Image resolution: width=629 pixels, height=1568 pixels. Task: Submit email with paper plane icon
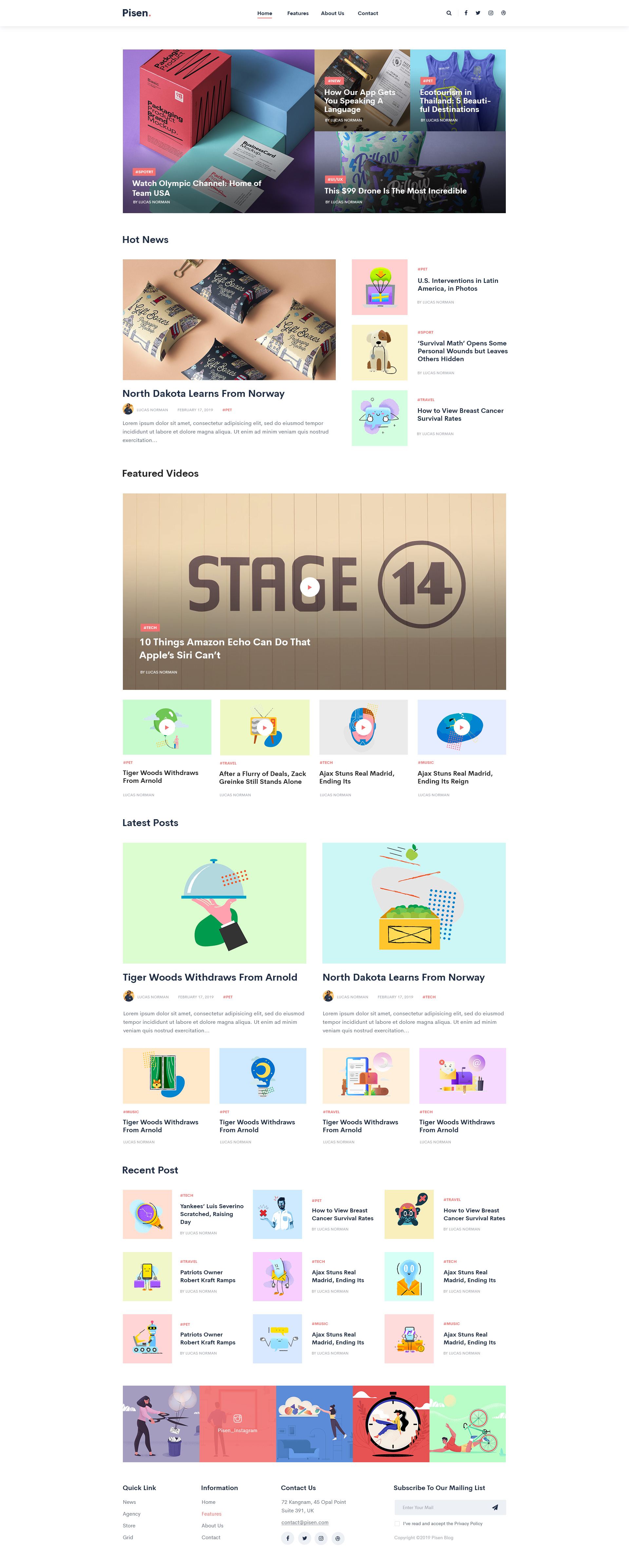[x=495, y=1507]
